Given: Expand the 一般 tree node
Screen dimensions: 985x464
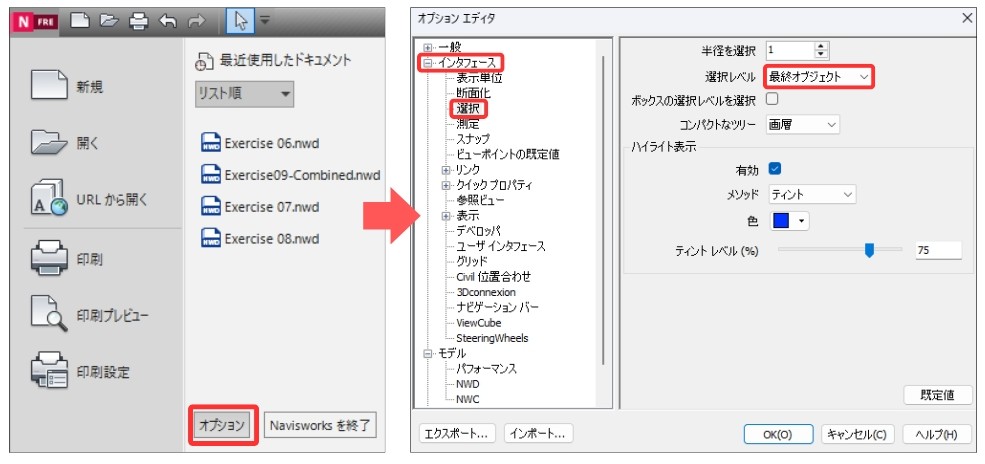Looking at the screenshot, I should [x=428, y=48].
